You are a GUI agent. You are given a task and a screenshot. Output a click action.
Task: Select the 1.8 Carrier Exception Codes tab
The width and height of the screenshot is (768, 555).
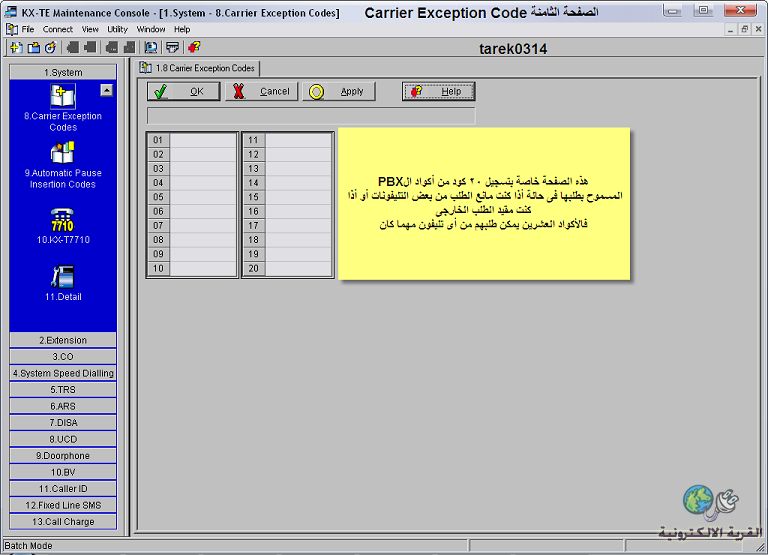point(197,68)
